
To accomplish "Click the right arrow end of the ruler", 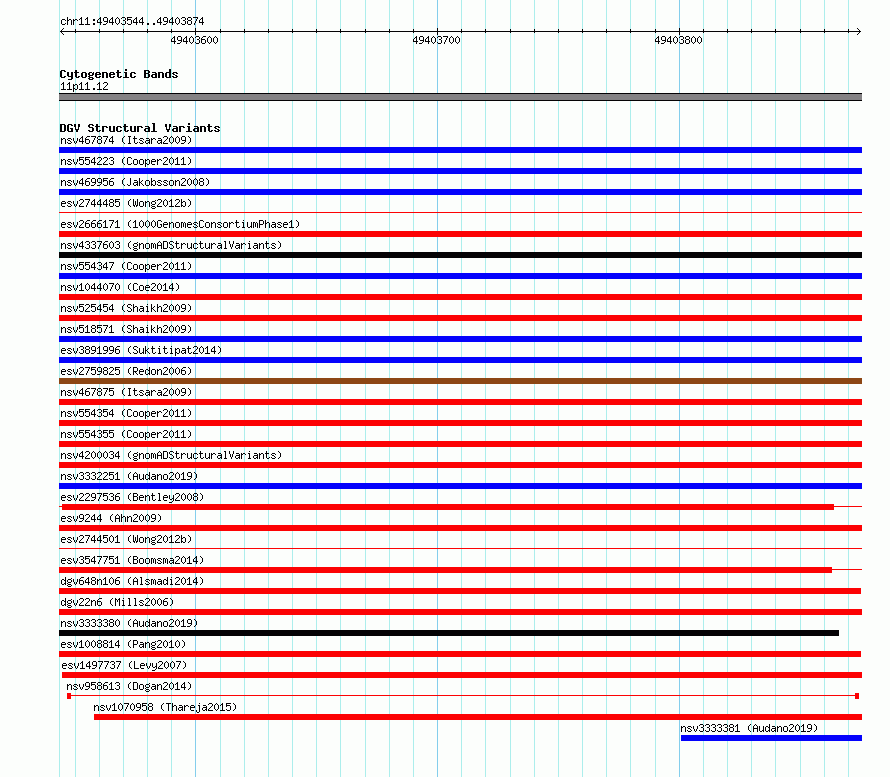I will [x=859, y=31].
